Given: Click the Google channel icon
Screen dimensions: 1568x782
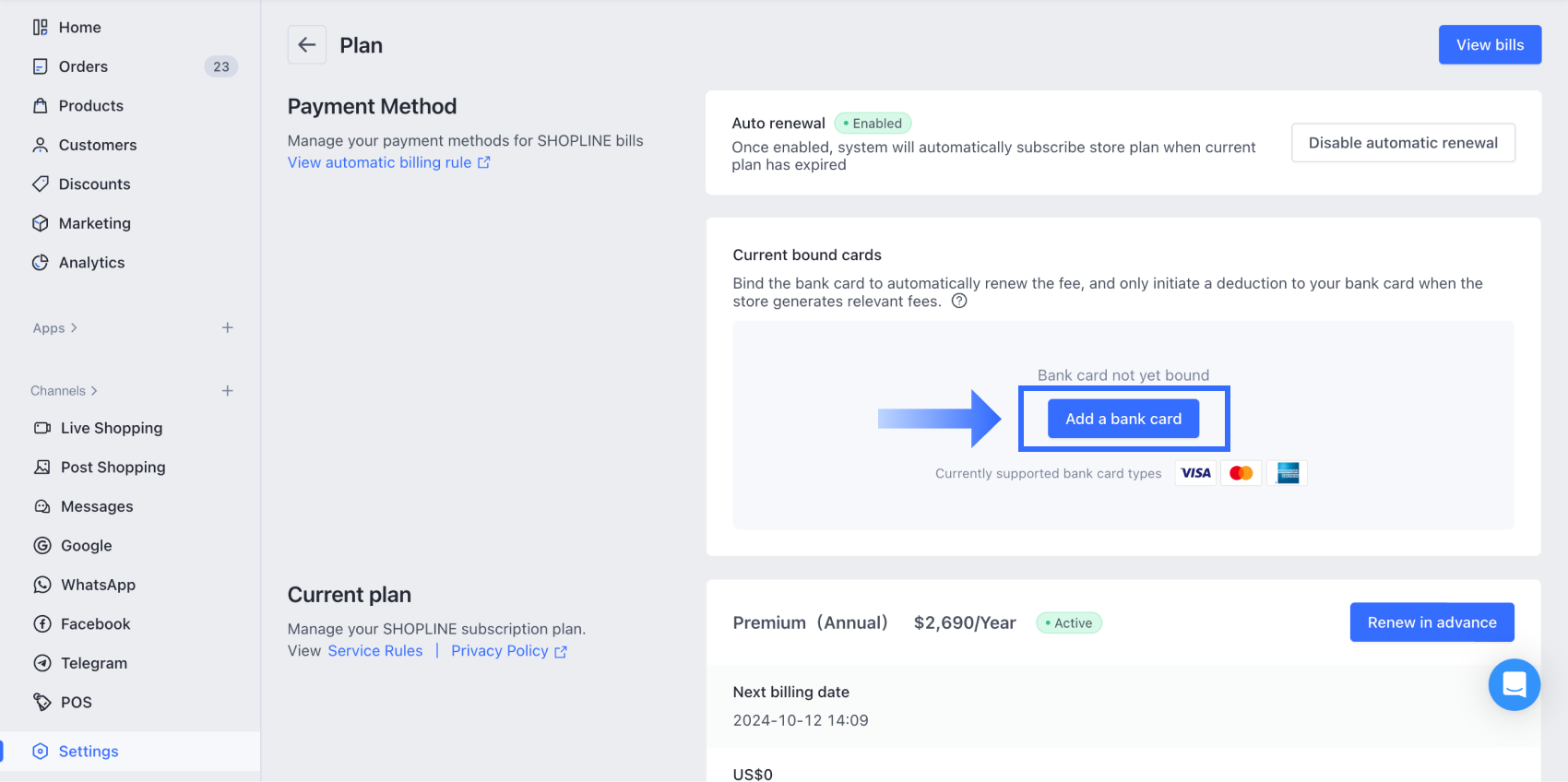Looking at the screenshot, I should point(42,546).
